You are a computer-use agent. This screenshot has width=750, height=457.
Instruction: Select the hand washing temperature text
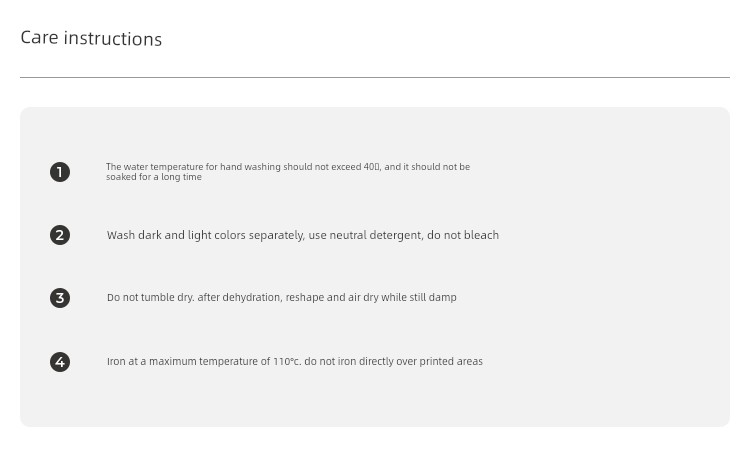click(288, 171)
